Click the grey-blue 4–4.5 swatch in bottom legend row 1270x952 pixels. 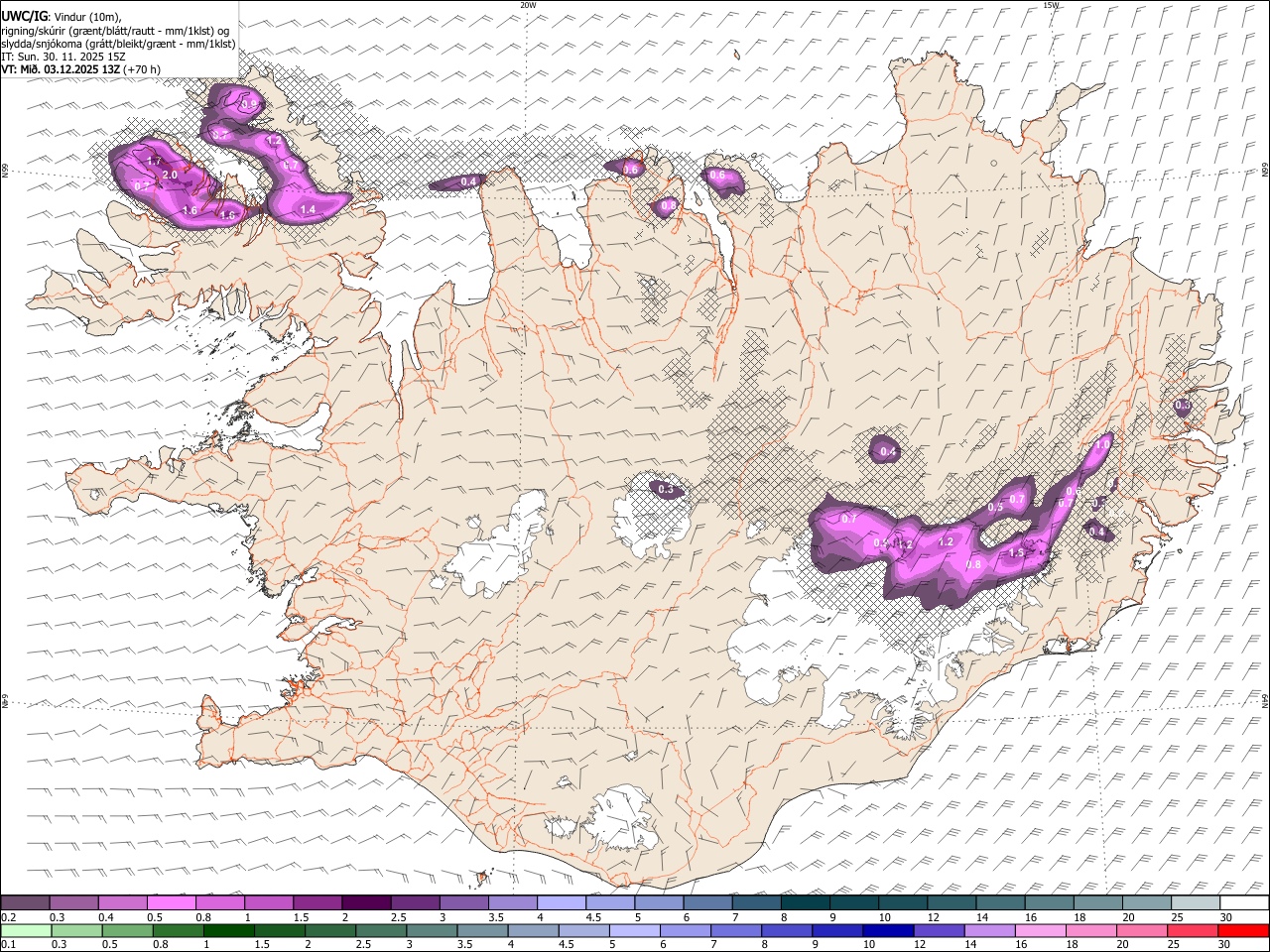[x=532, y=930]
